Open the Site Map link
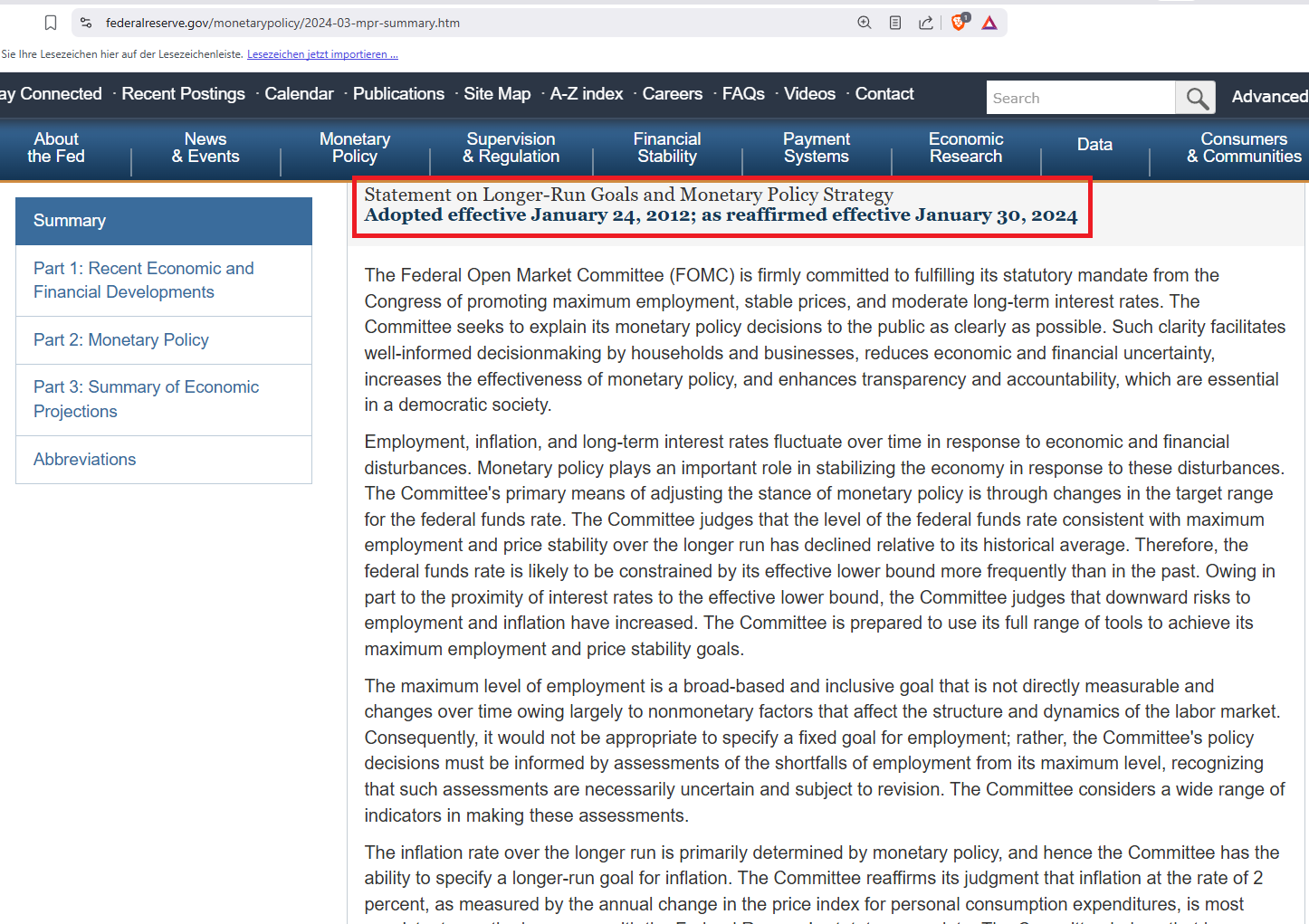The height and width of the screenshot is (924, 1309). point(497,94)
